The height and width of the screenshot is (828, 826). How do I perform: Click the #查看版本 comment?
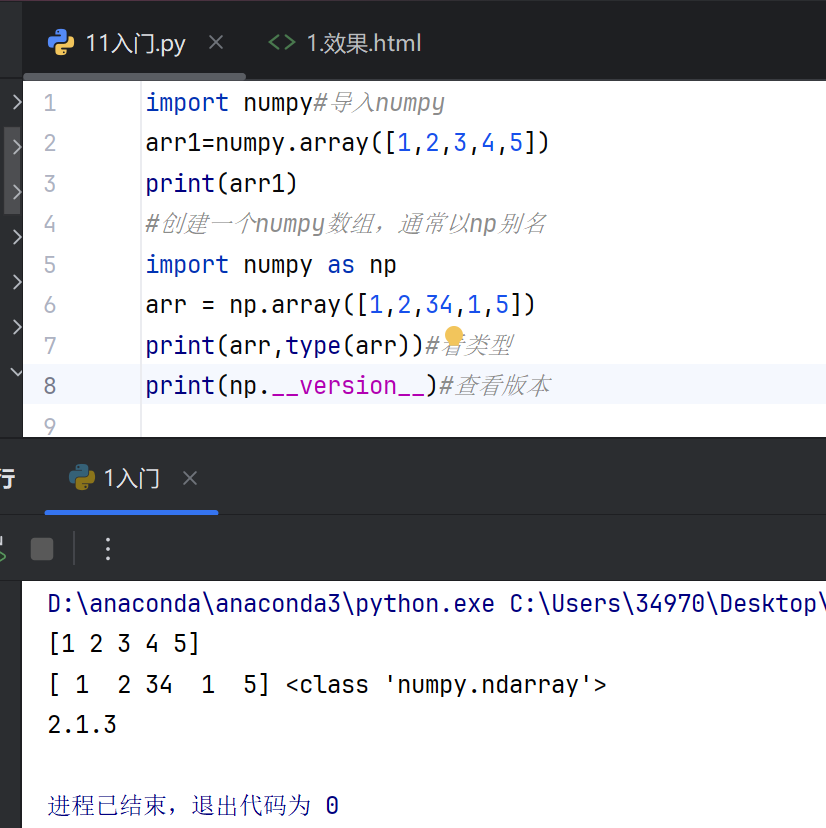tap(495, 386)
